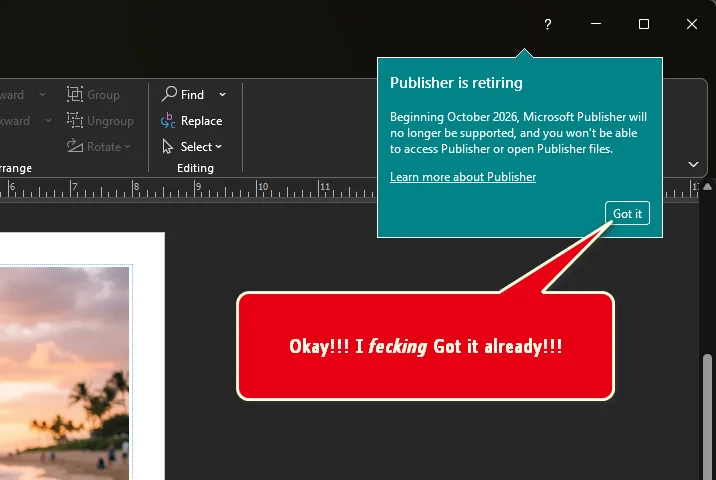The image size is (716, 480).
Task: Click the Help question mark icon
Action: (548, 24)
